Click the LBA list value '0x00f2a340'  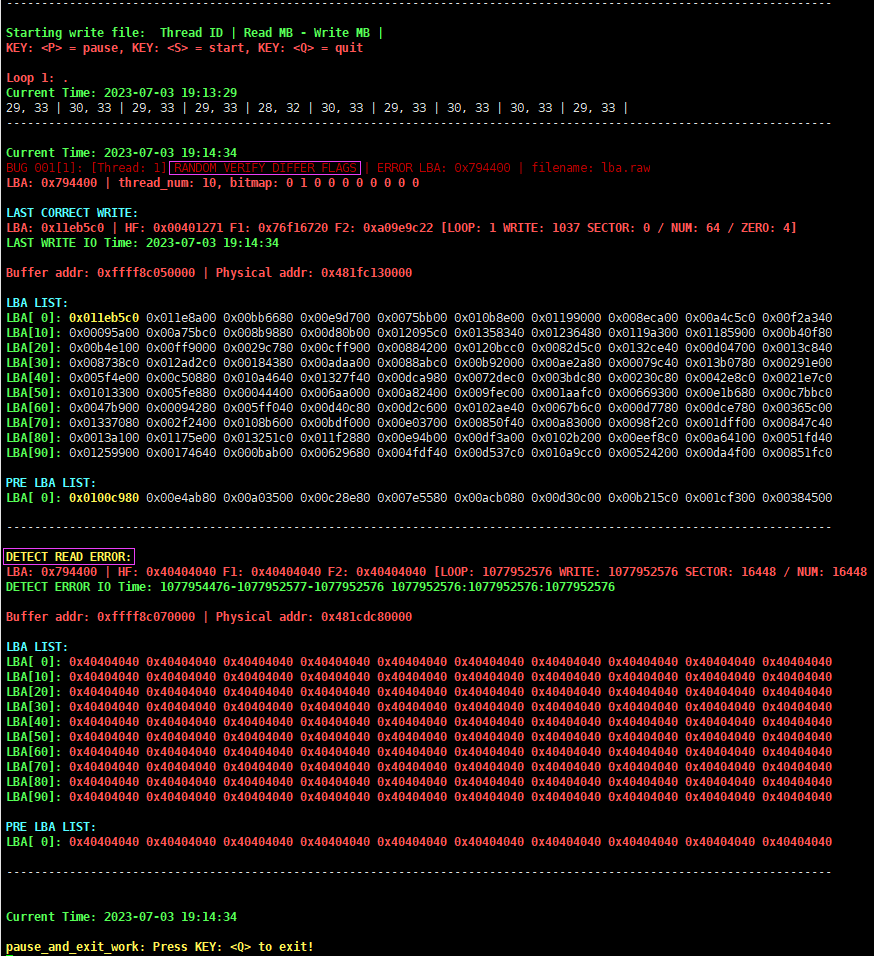click(797, 318)
